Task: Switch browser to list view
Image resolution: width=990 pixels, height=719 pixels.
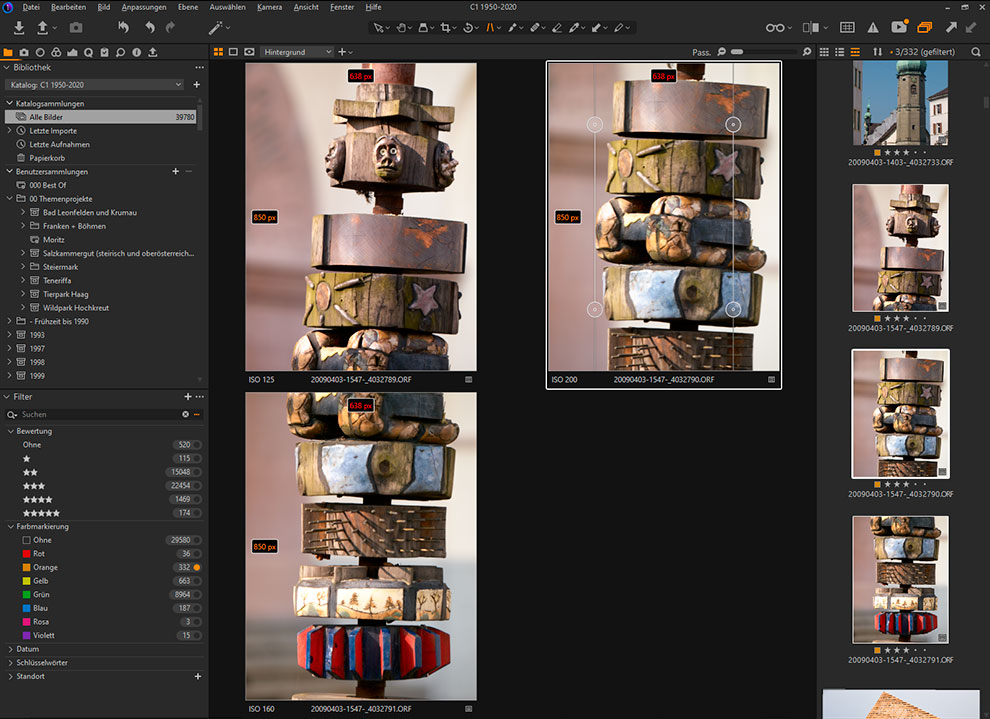Action: [x=840, y=52]
